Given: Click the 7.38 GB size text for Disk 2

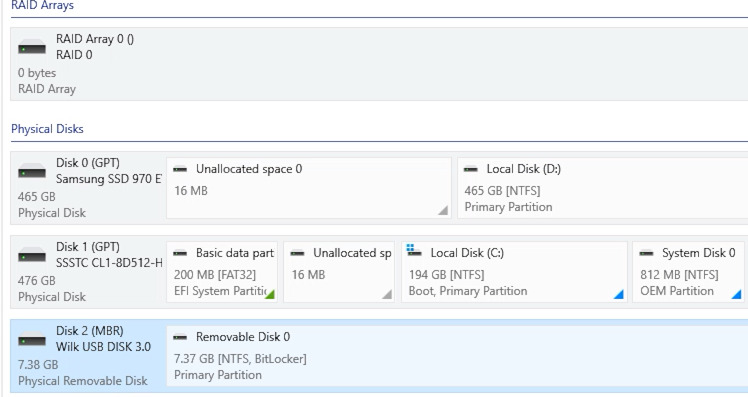Looking at the screenshot, I should coord(38,365).
